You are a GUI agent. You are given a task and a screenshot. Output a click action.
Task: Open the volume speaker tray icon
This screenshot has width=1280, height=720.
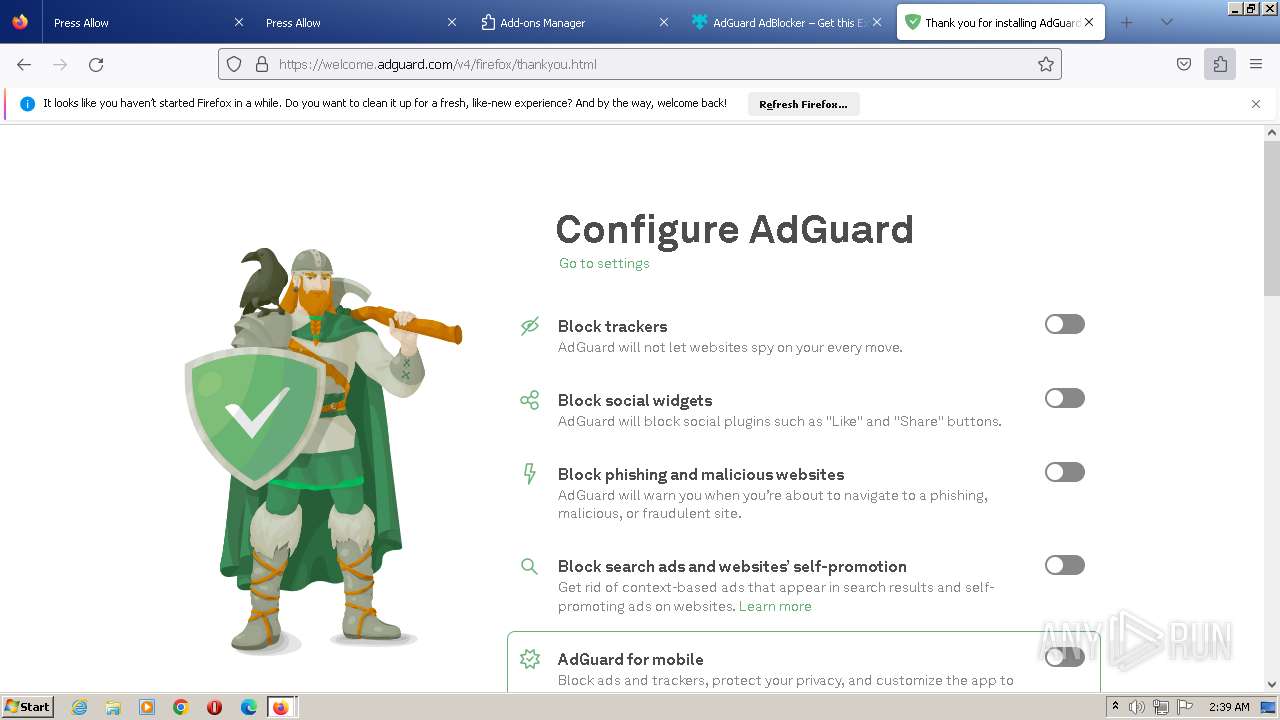pos(1137,707)
